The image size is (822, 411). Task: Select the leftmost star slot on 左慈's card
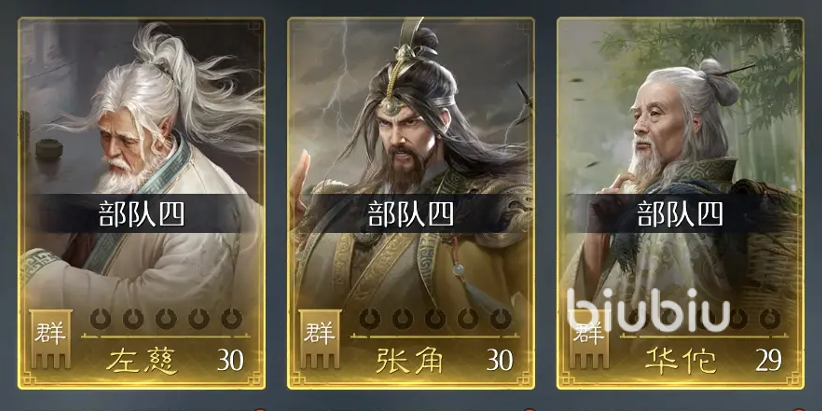[100, 318]
